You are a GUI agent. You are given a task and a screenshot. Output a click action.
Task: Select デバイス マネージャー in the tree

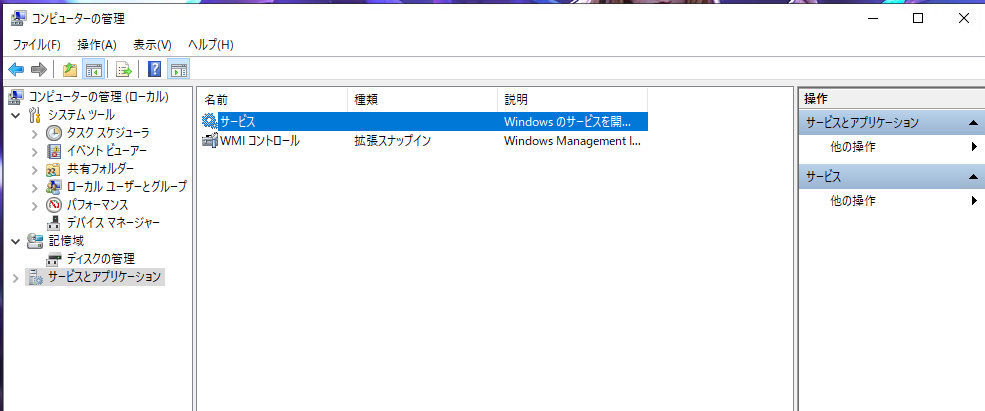click(x=113, y=222)
